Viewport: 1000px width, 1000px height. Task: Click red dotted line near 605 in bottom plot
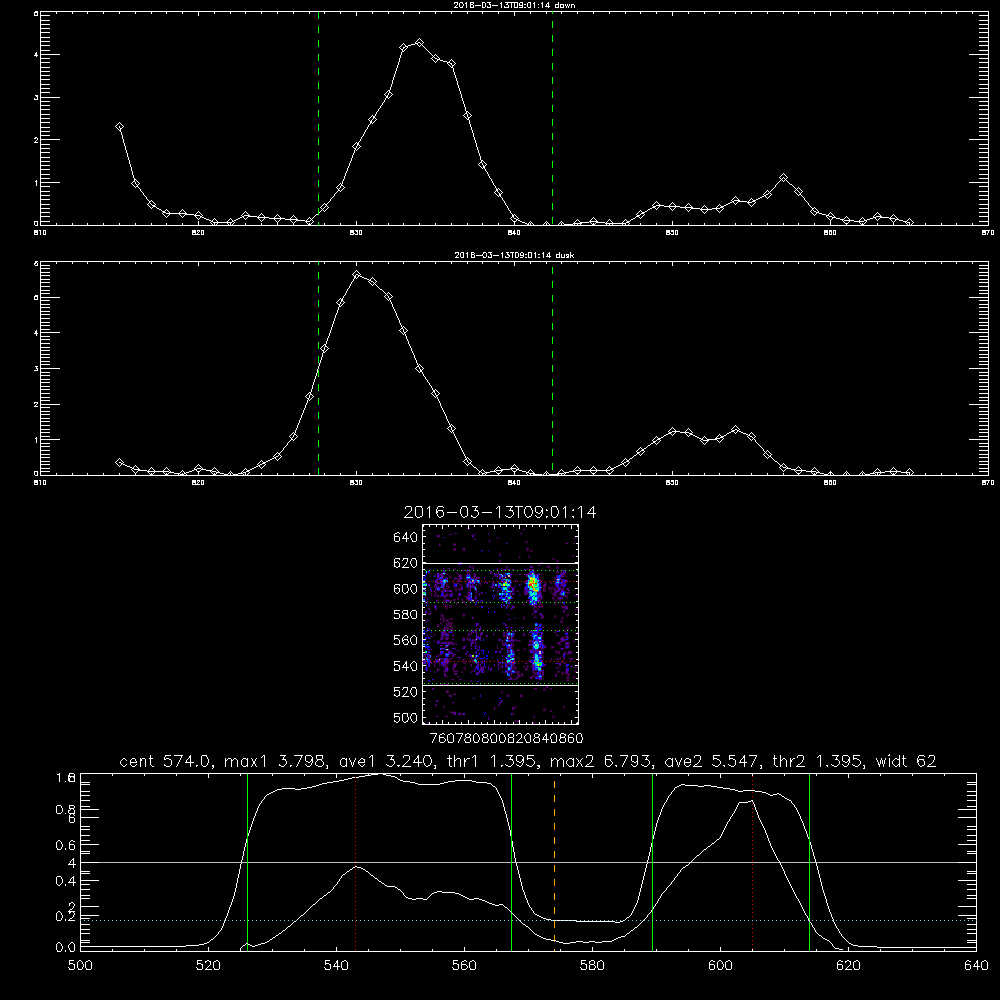(x=753, y=861)
